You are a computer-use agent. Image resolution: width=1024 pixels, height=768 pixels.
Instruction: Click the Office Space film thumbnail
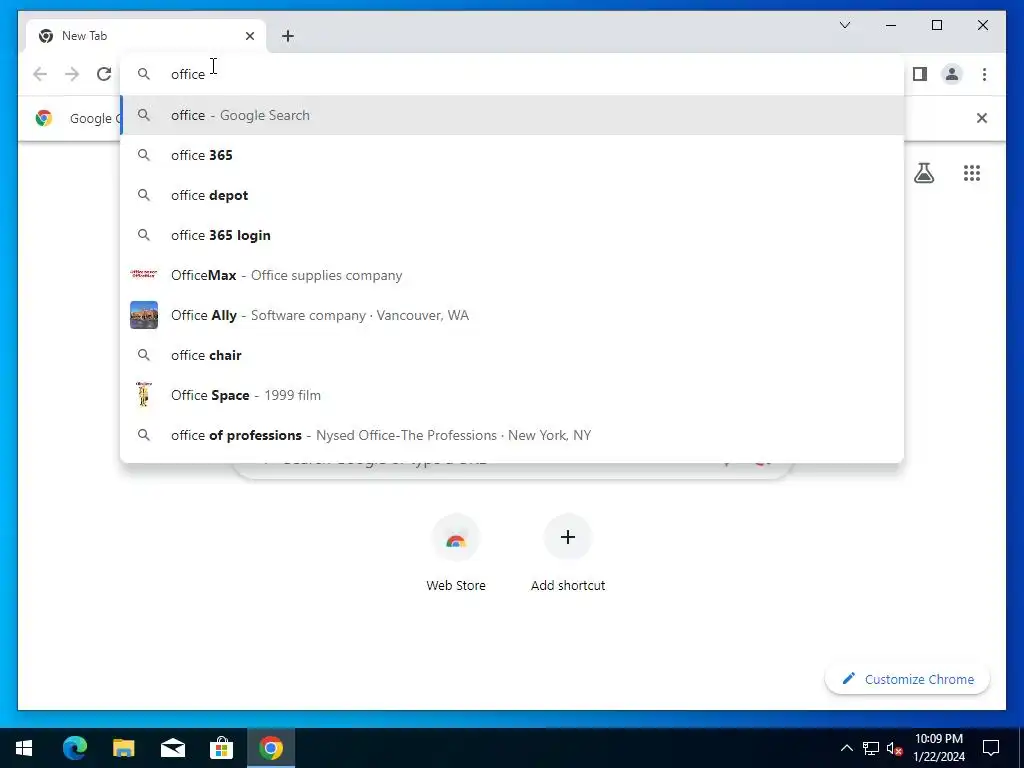[144, 395]
